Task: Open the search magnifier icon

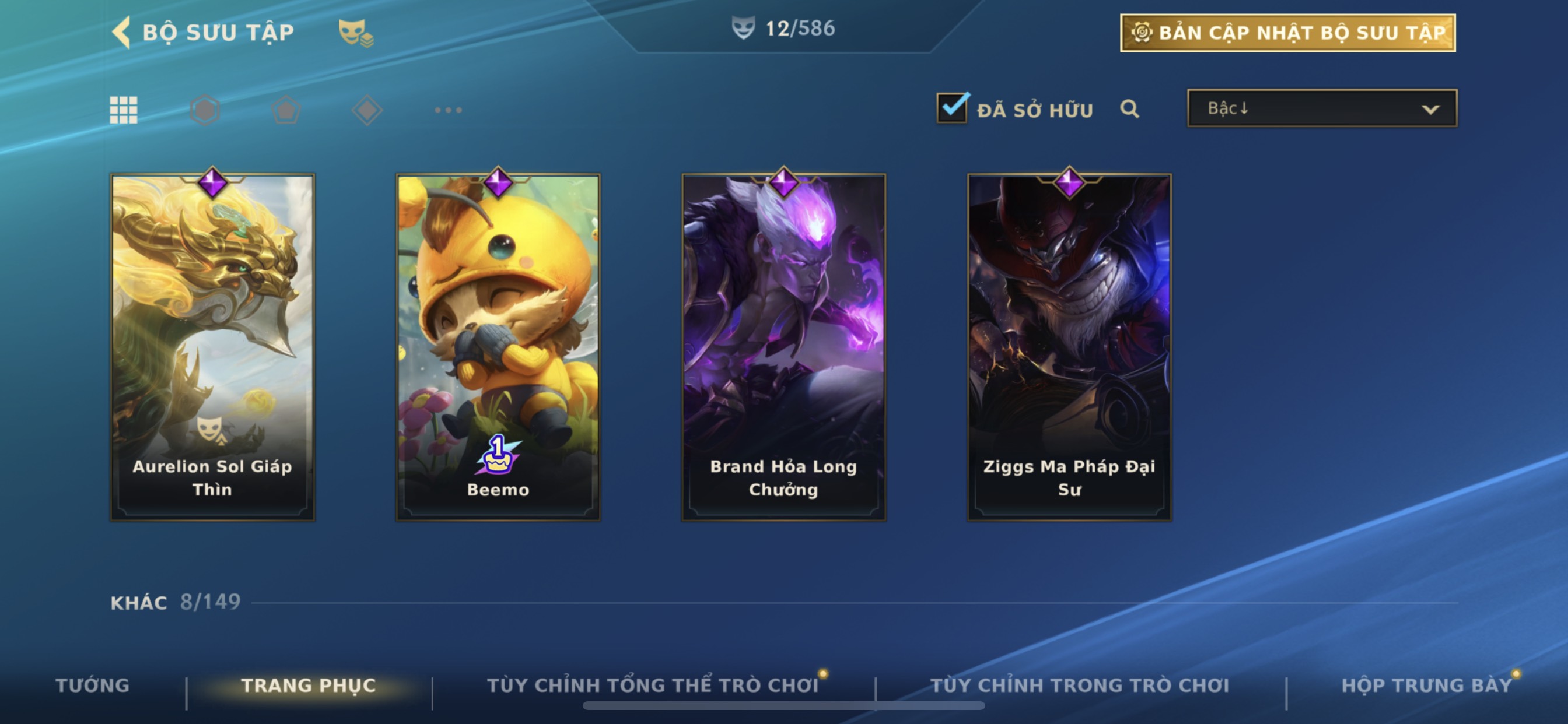Action: [x=1130, y=109]
